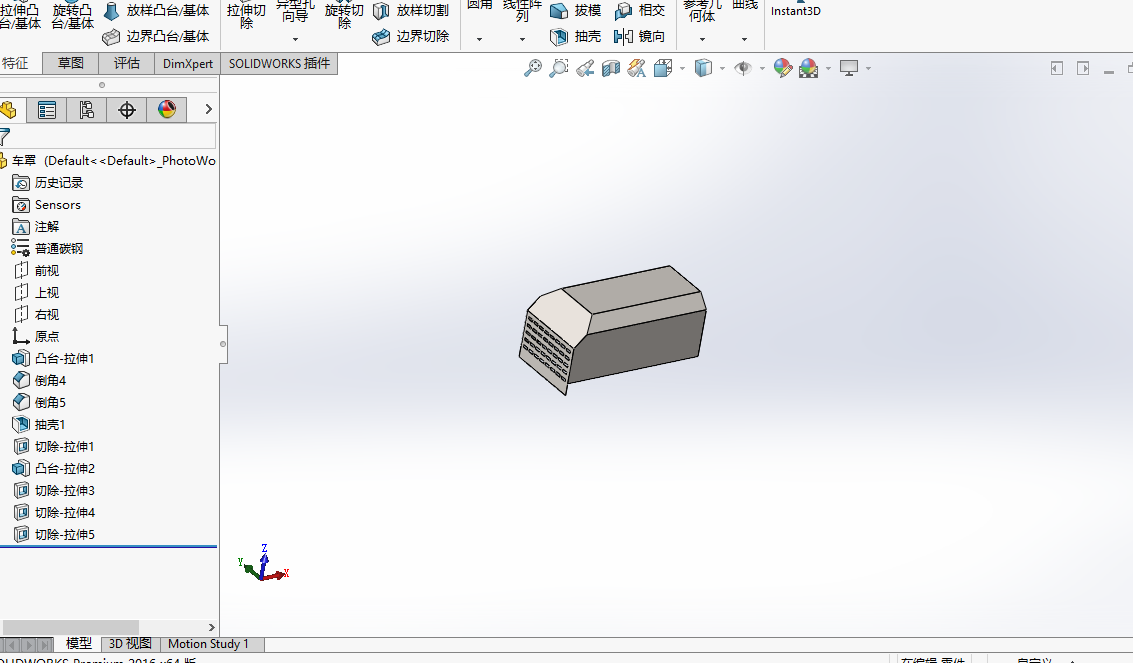This screenshot has width=1133, height=663.
Task: Select Annotations item (注解)
Action: click(x=36, y=227)
